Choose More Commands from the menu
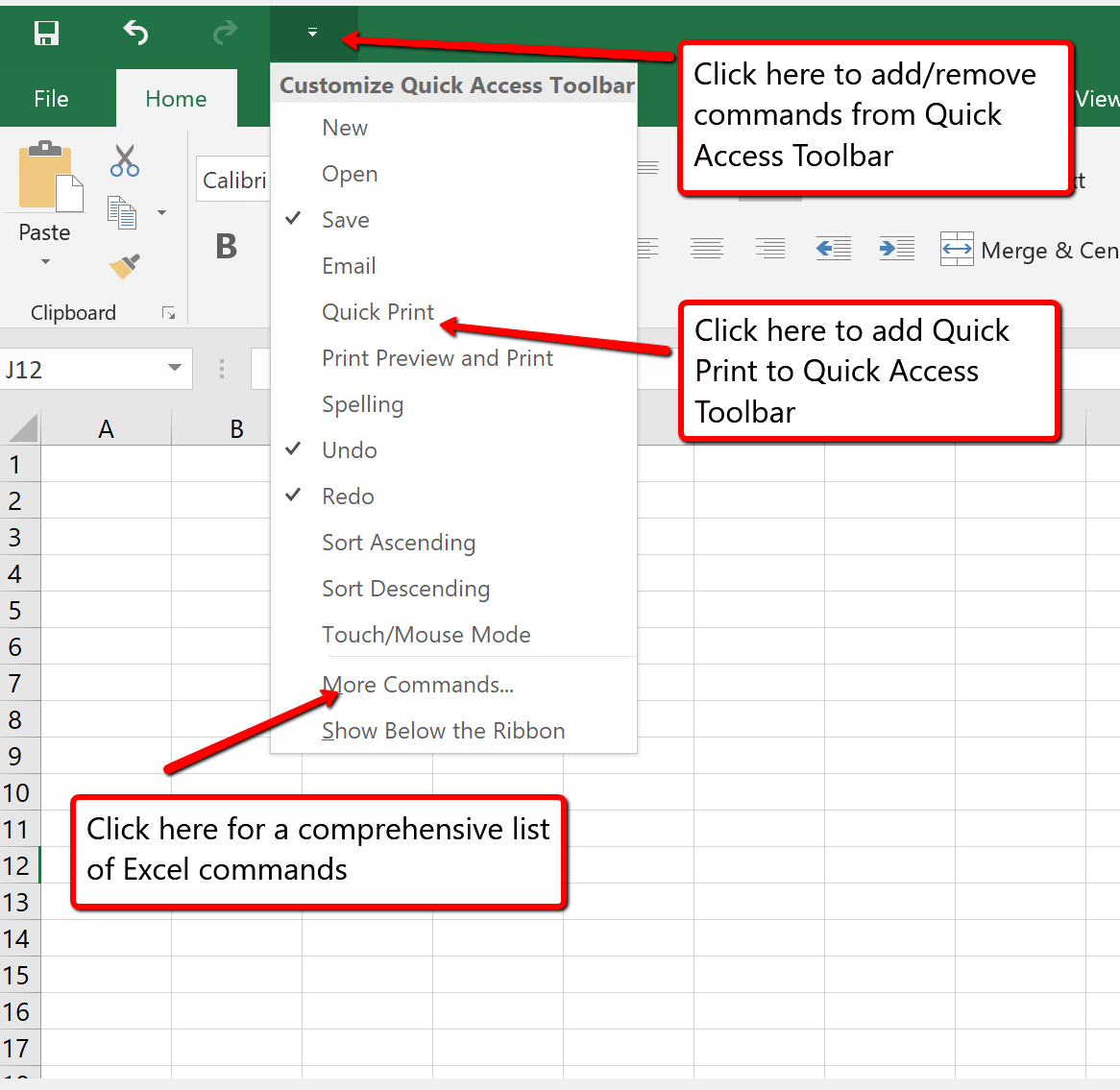 tap(417, 685)
